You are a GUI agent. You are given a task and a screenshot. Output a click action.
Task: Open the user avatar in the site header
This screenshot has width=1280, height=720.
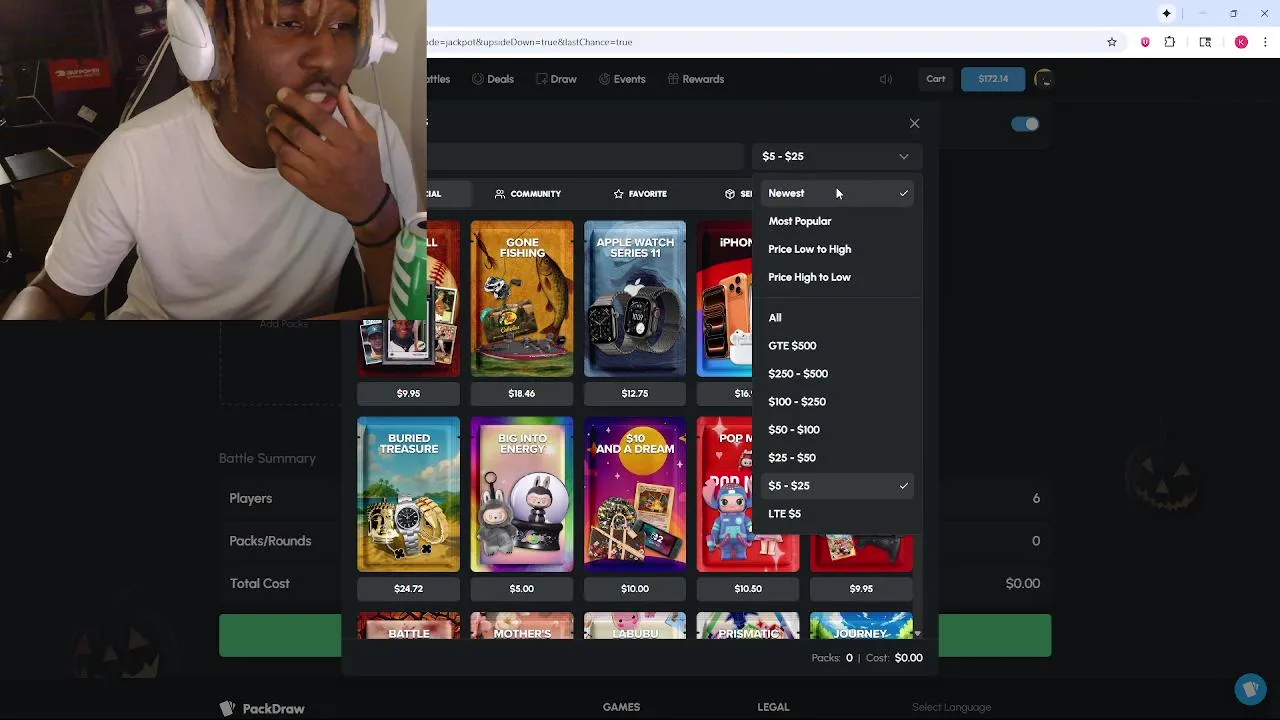point(1043,79)
